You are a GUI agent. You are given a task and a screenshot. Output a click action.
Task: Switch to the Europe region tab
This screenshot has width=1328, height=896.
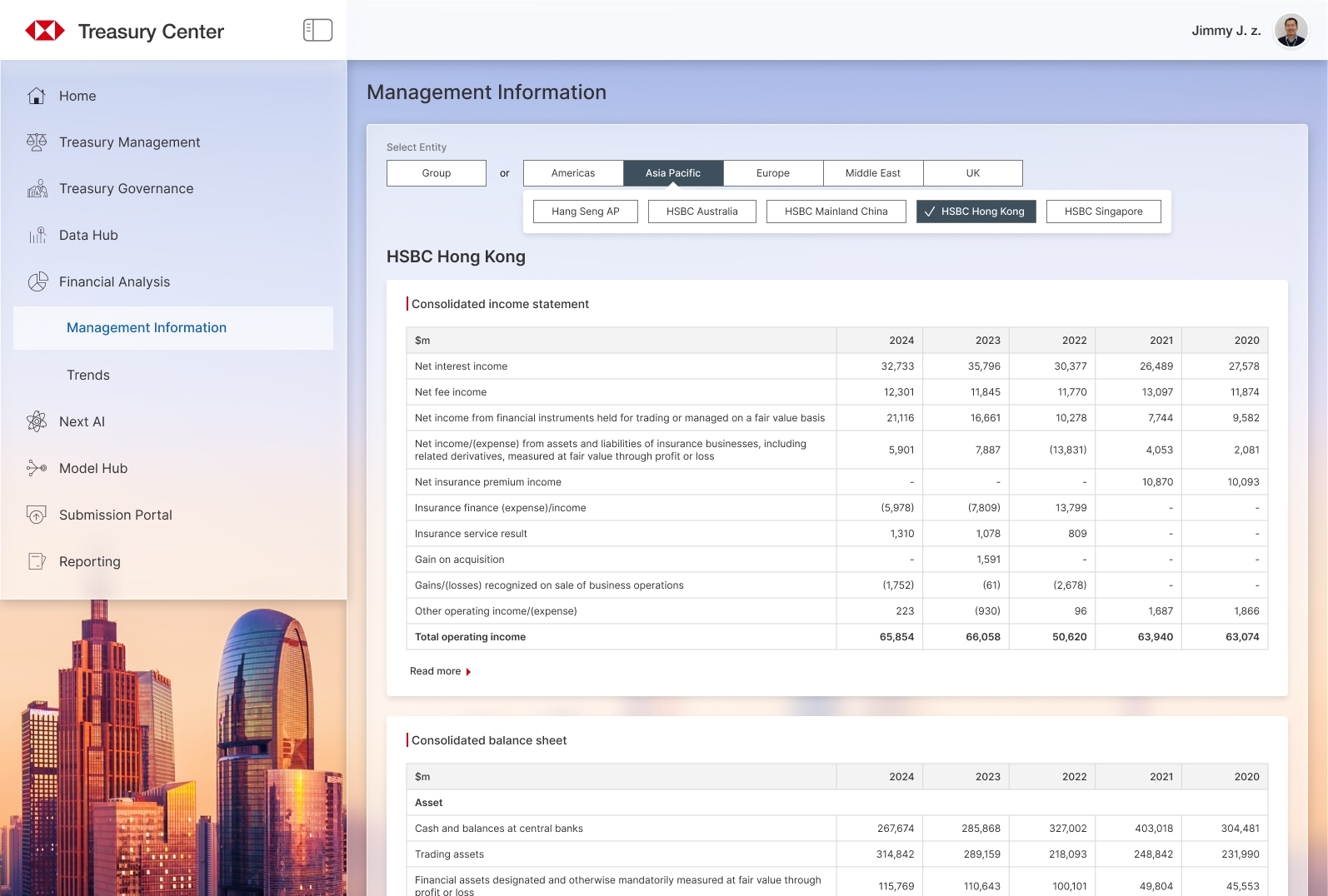772,173
